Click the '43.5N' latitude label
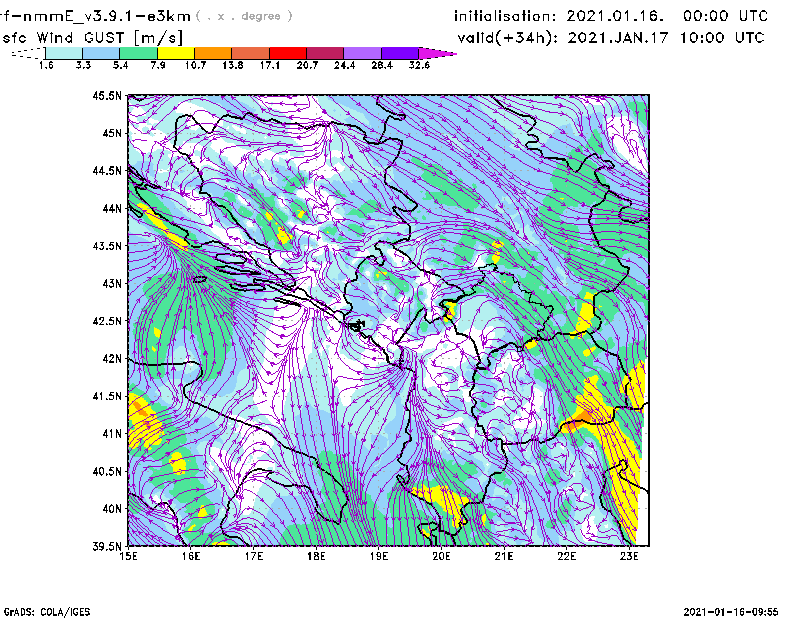The image size is (800, 618). tap(108, 246)
